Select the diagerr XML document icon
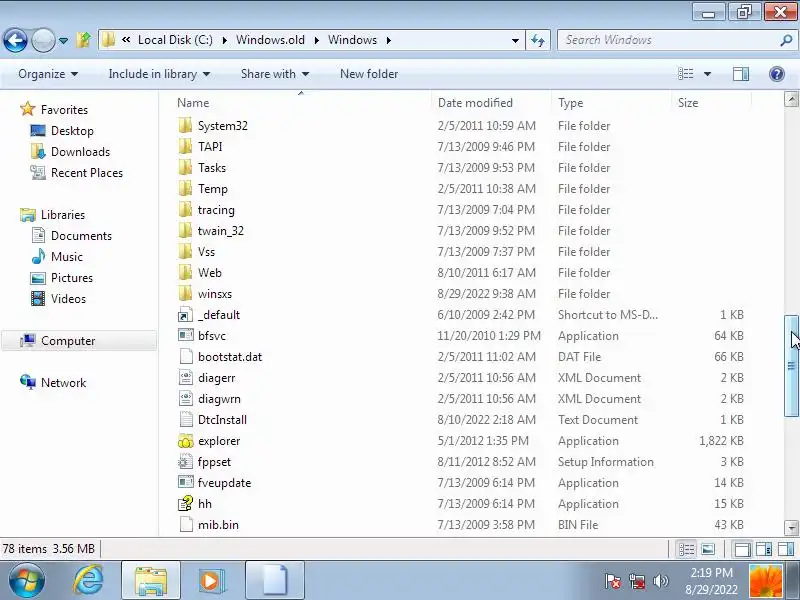This screenshot has height=600, width=800. (186, 378)
